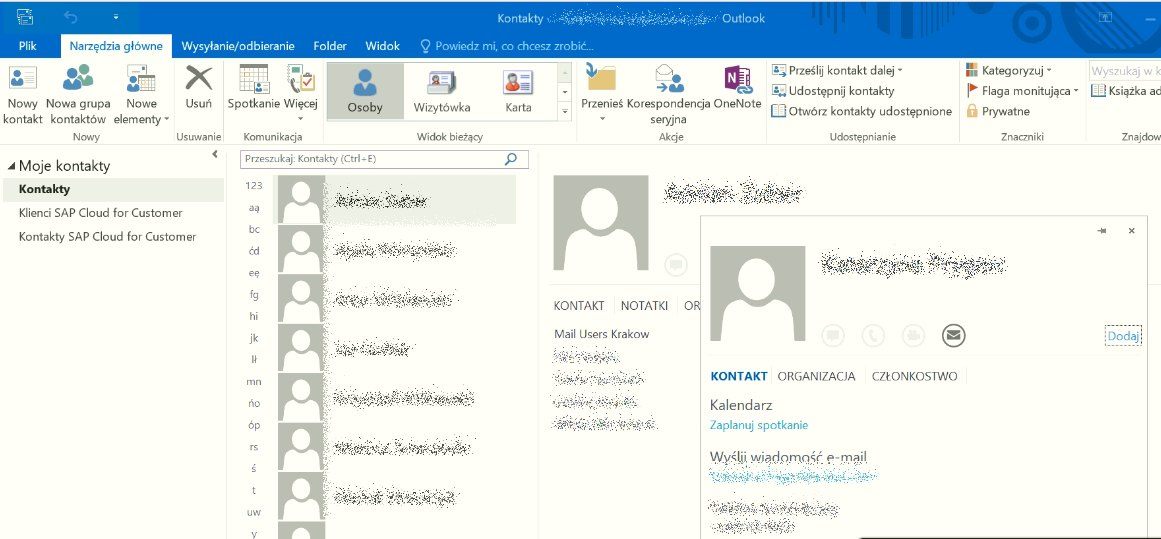Open Quick Access Toolbar customize dropdown
Screen dimensions: 1161x539
click(116, 16)
